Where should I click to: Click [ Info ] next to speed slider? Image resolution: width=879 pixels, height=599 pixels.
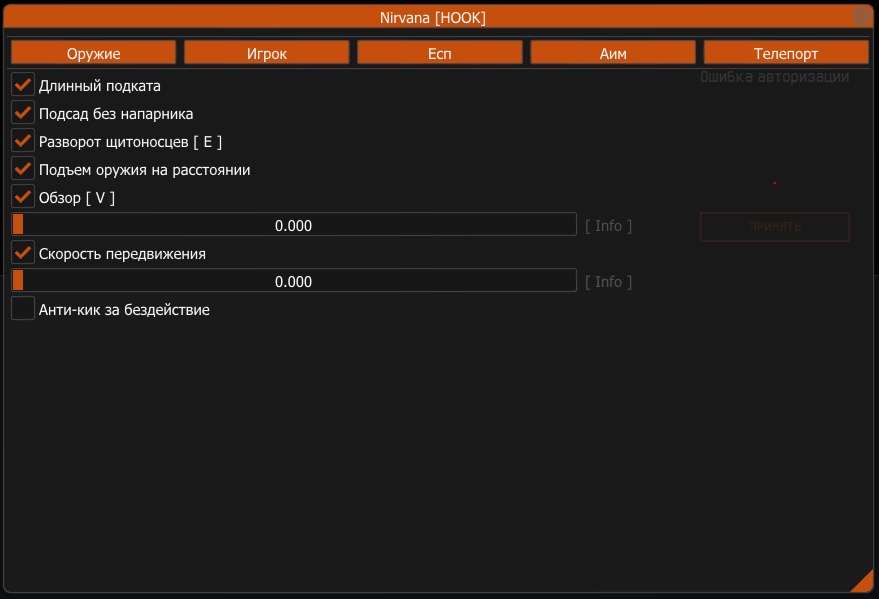608,281
